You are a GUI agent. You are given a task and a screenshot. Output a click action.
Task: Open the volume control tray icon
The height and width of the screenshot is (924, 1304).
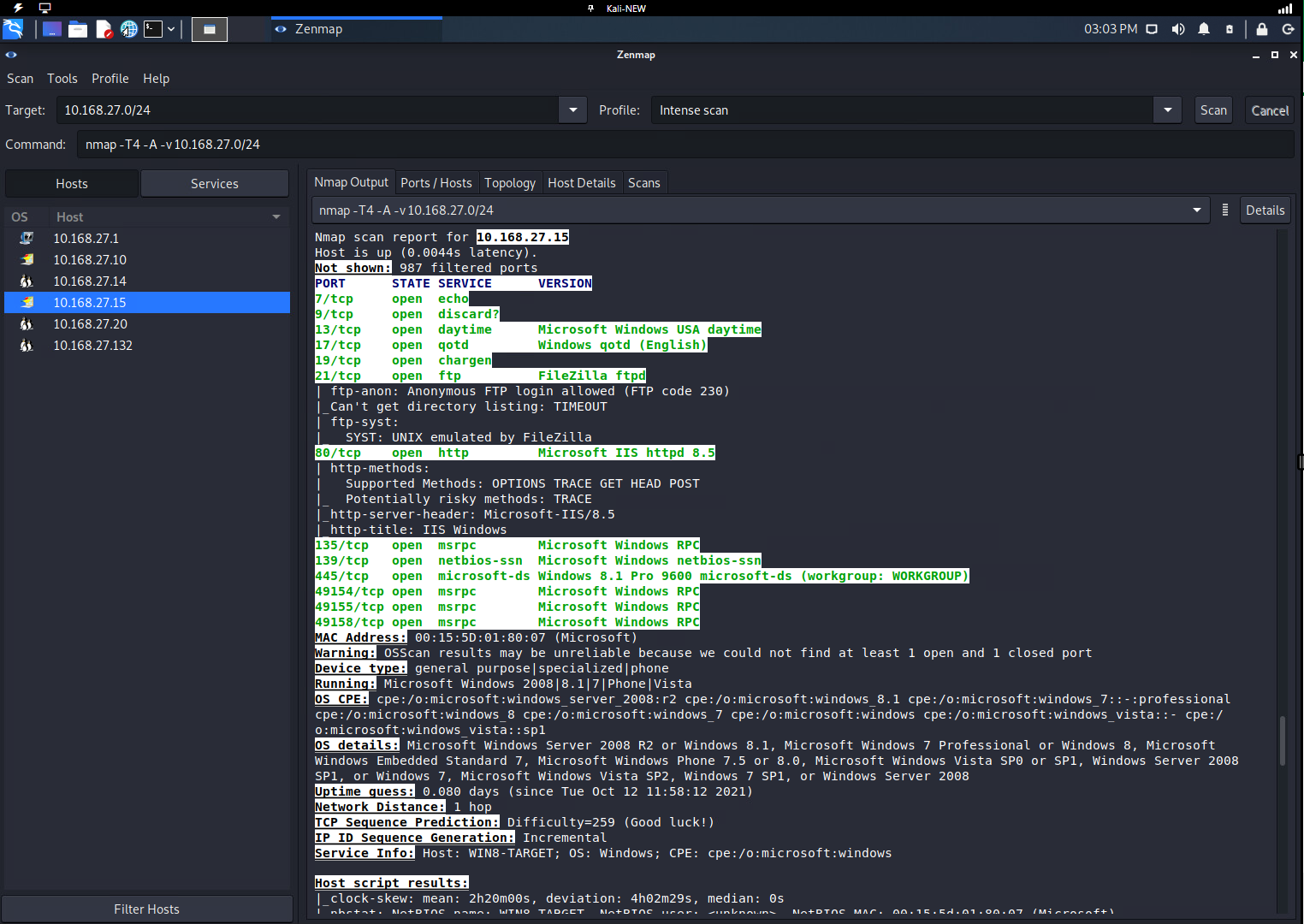1178,29
